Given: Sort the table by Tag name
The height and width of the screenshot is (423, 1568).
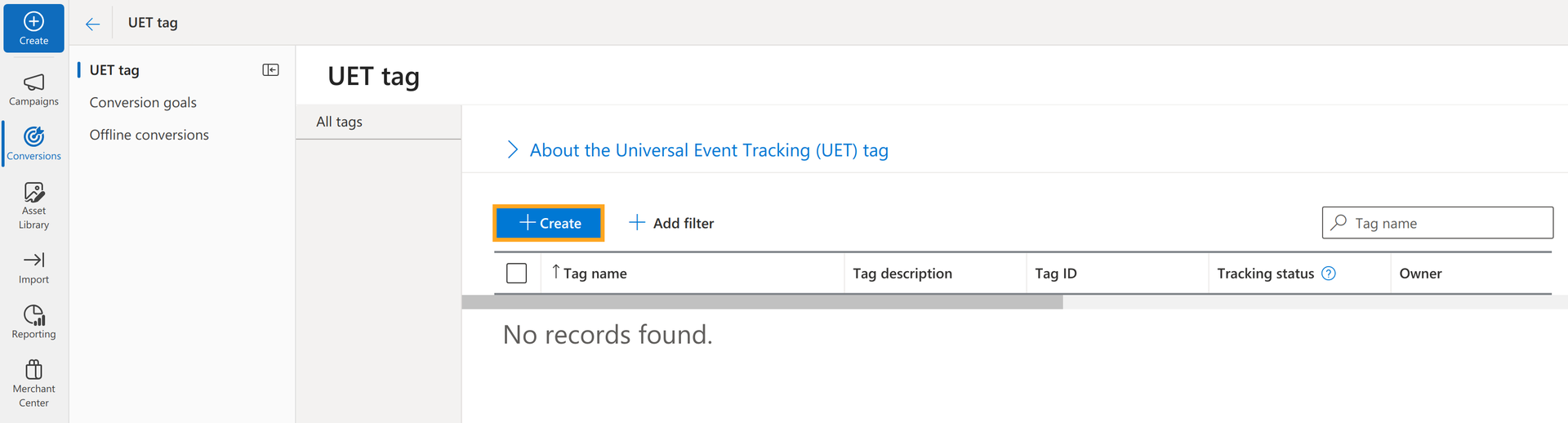Looking at the screenshot, I should (x=595, y=274).
